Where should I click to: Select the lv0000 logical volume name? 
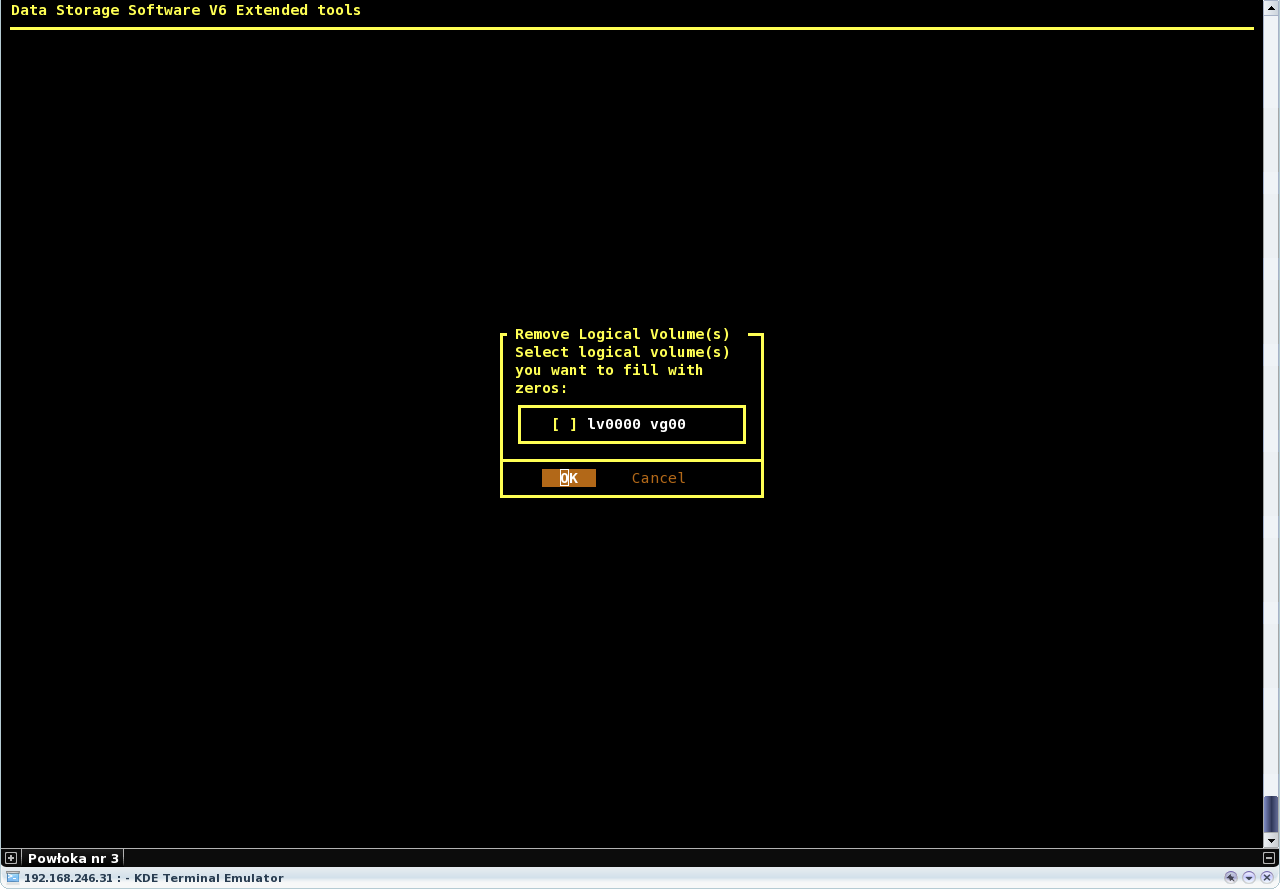pyautogui.click(x=613, y=424)
